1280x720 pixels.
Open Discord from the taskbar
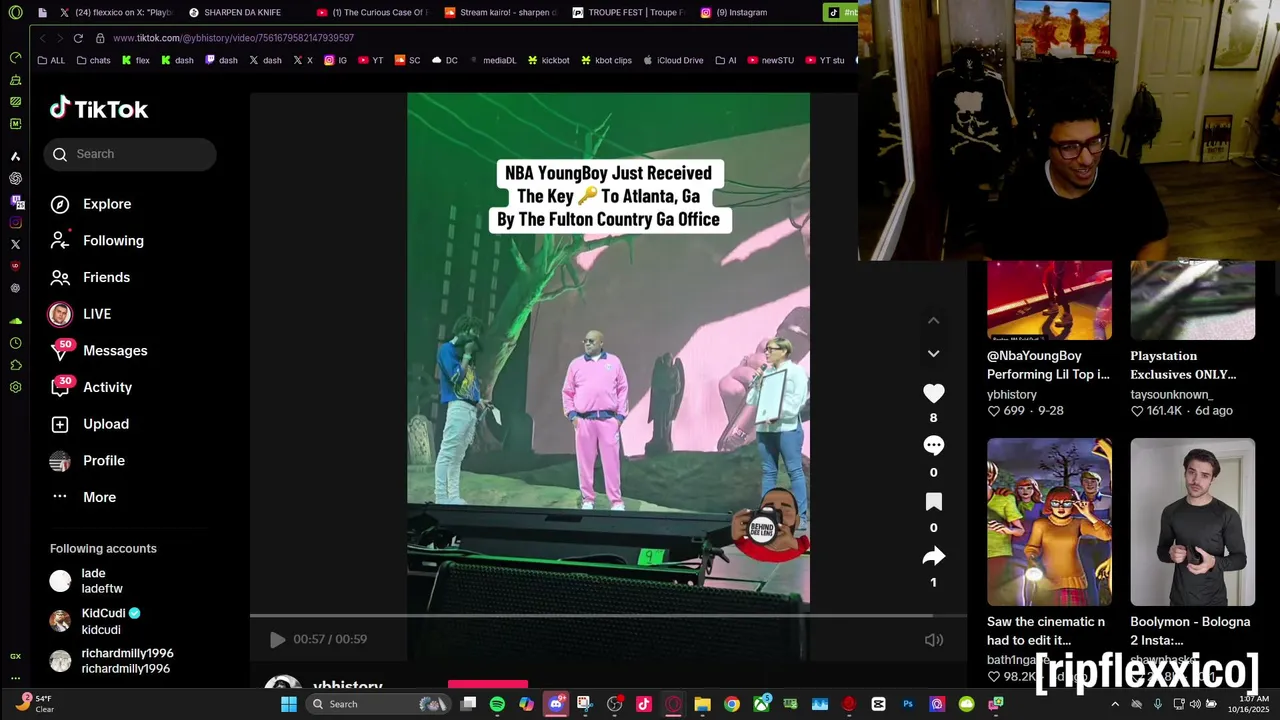click(556, 704)
